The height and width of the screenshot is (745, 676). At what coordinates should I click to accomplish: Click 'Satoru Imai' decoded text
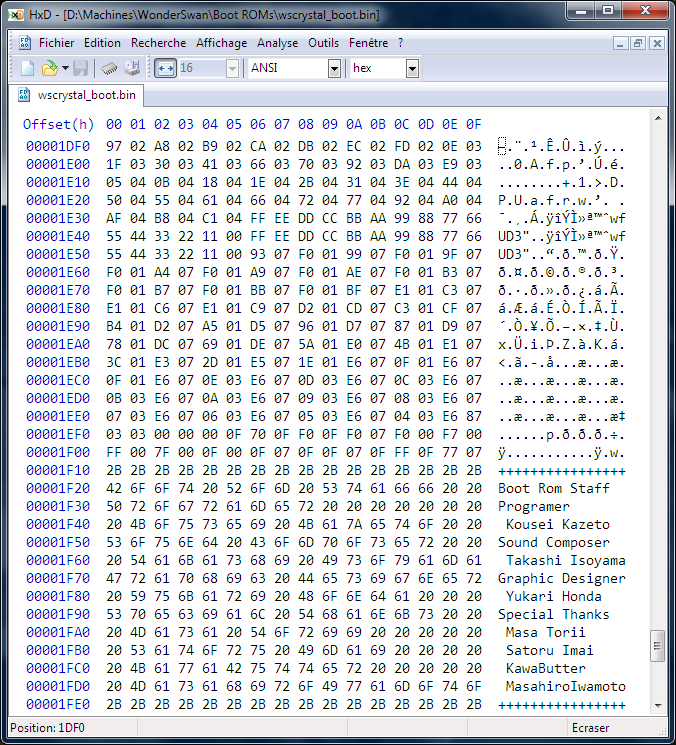[x=550, y=650]
